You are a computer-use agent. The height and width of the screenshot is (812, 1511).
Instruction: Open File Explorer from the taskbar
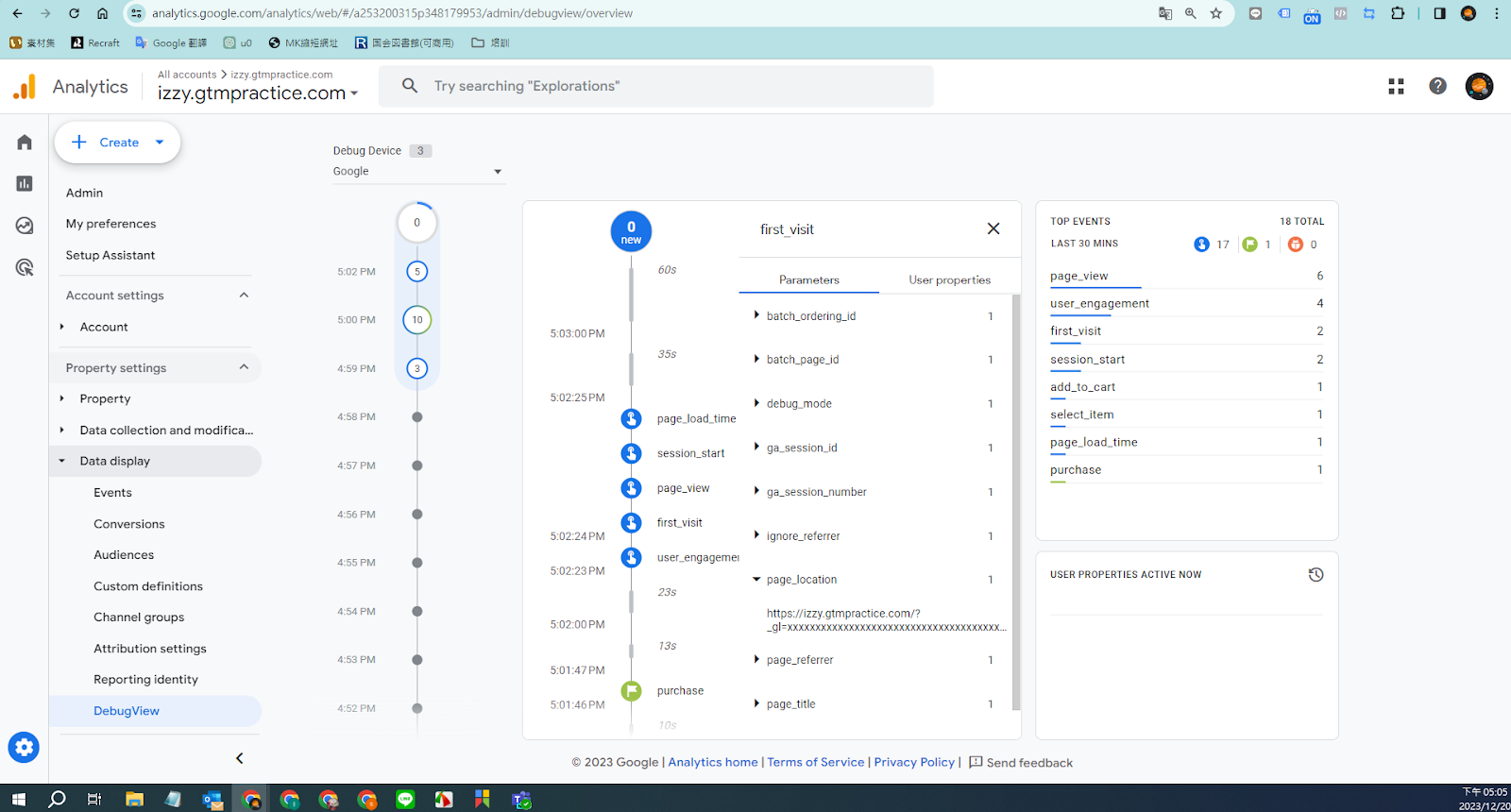point(134,800)
